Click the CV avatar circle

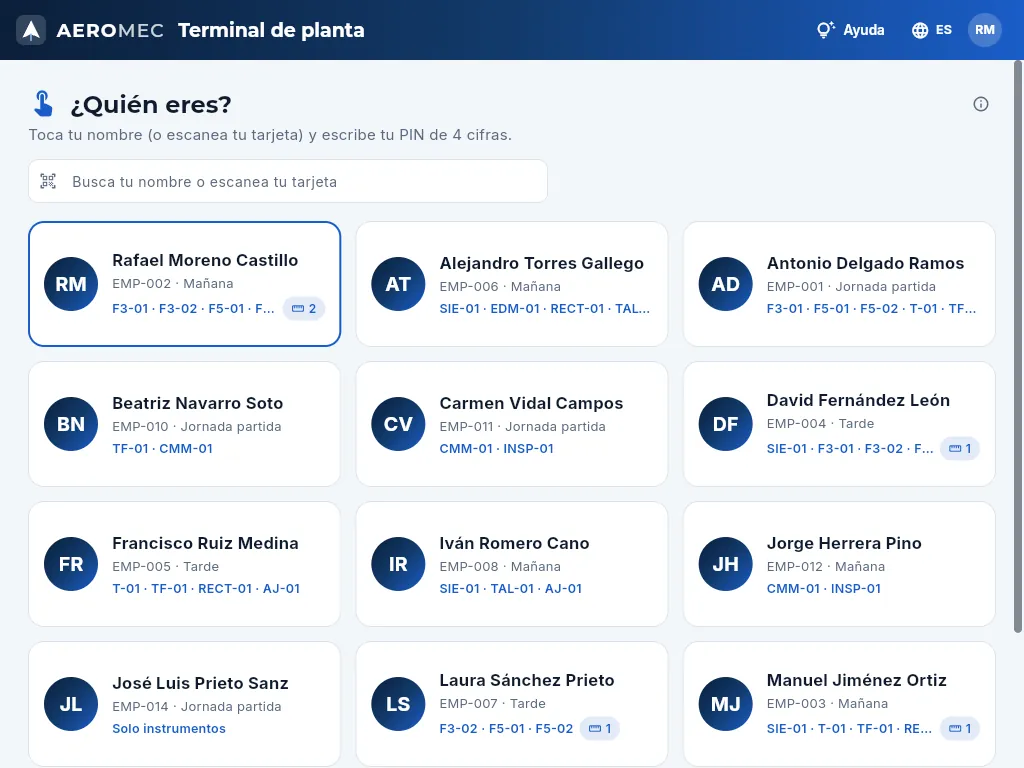[x=398, y=424]
